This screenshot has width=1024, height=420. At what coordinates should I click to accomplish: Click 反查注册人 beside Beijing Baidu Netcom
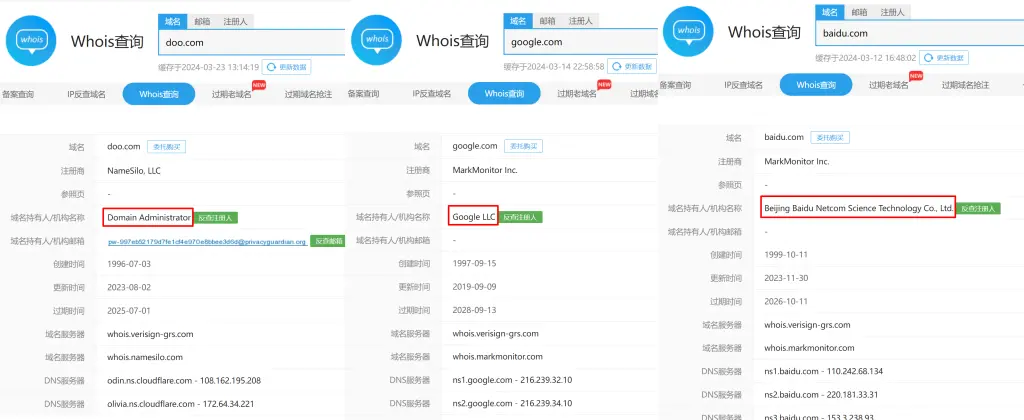tap(978, 208)
